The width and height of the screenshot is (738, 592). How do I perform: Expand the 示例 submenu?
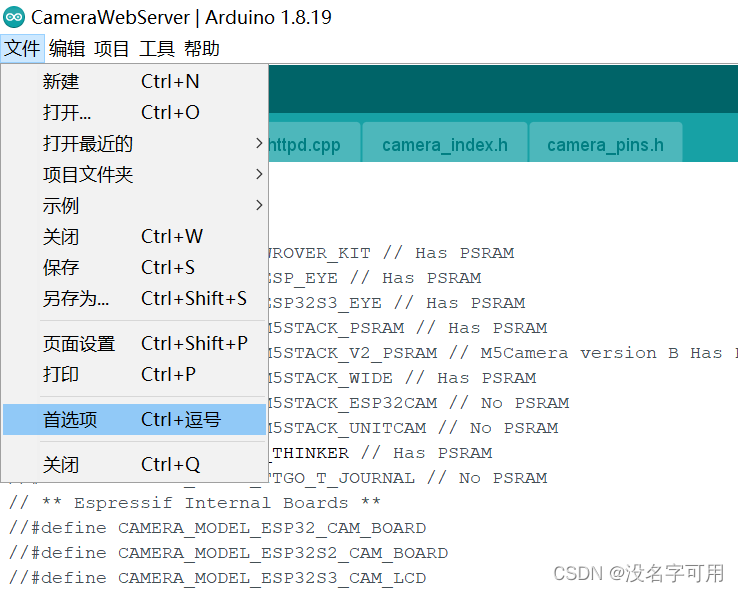tap(135, 206)
